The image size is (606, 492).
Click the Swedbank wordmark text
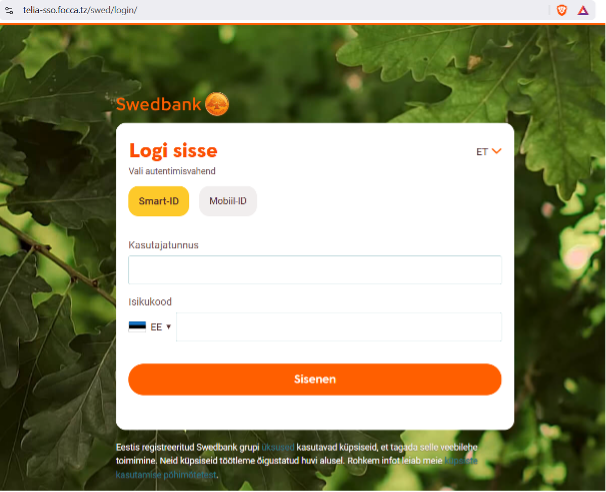158,104
